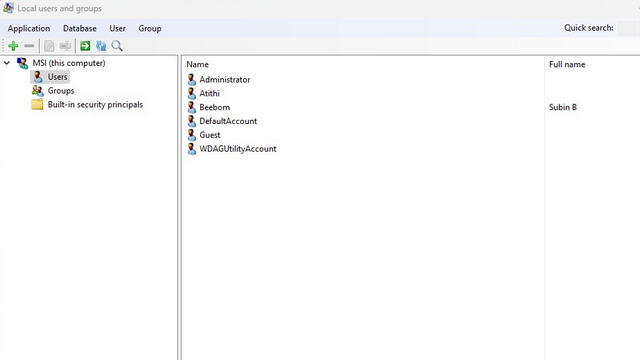Viewport: 640px width, 360px height.
Task: Click the blue refresh toolbar icon
Action: [x=101, y=46]
